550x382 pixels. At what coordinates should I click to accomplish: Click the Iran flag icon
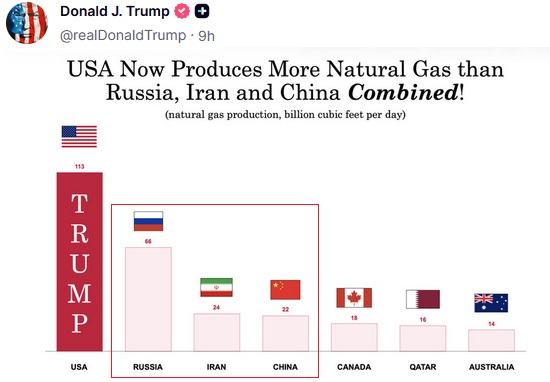click(x=216, y=287)
